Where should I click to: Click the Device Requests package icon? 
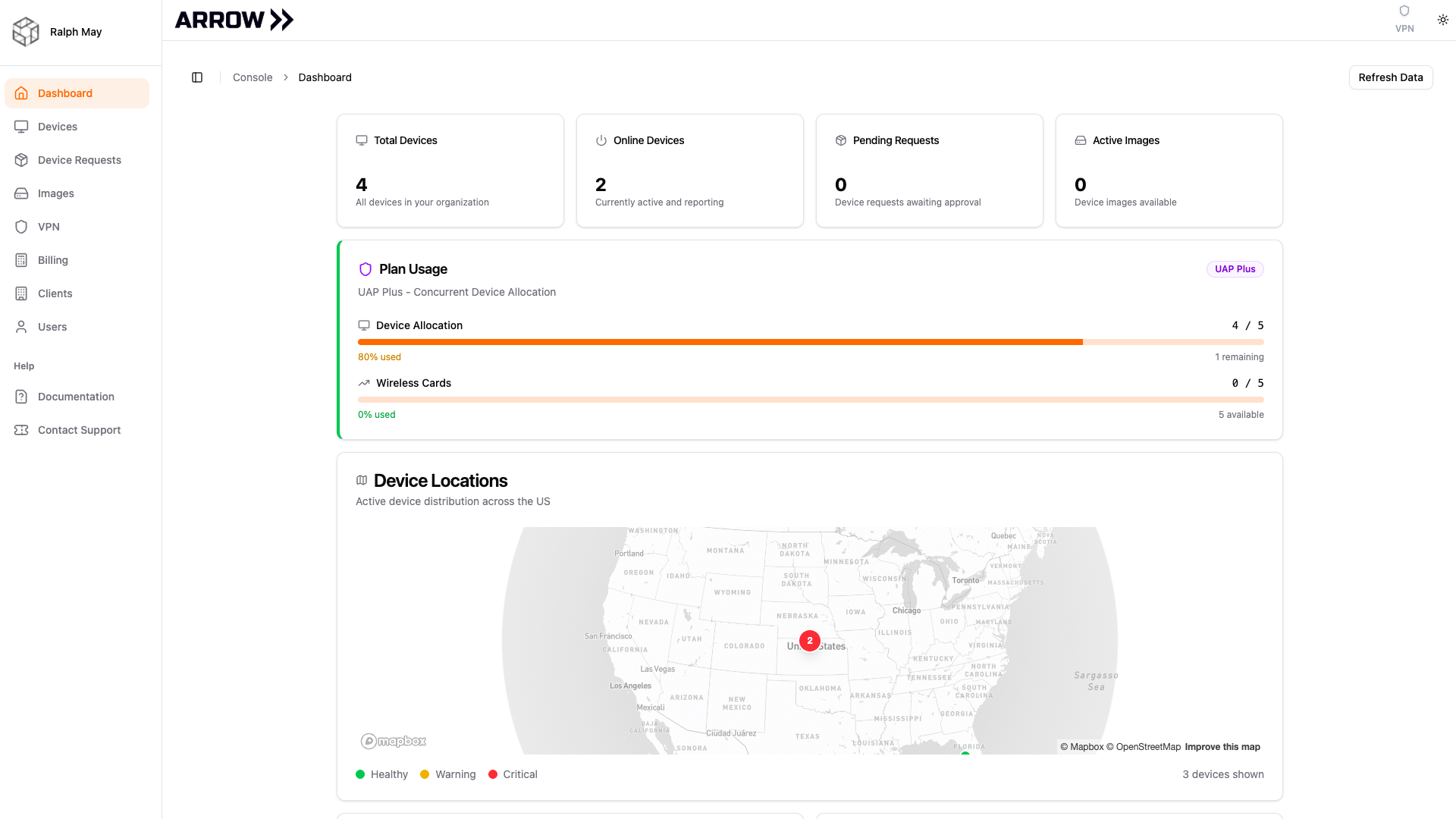(x=20, y=160)
